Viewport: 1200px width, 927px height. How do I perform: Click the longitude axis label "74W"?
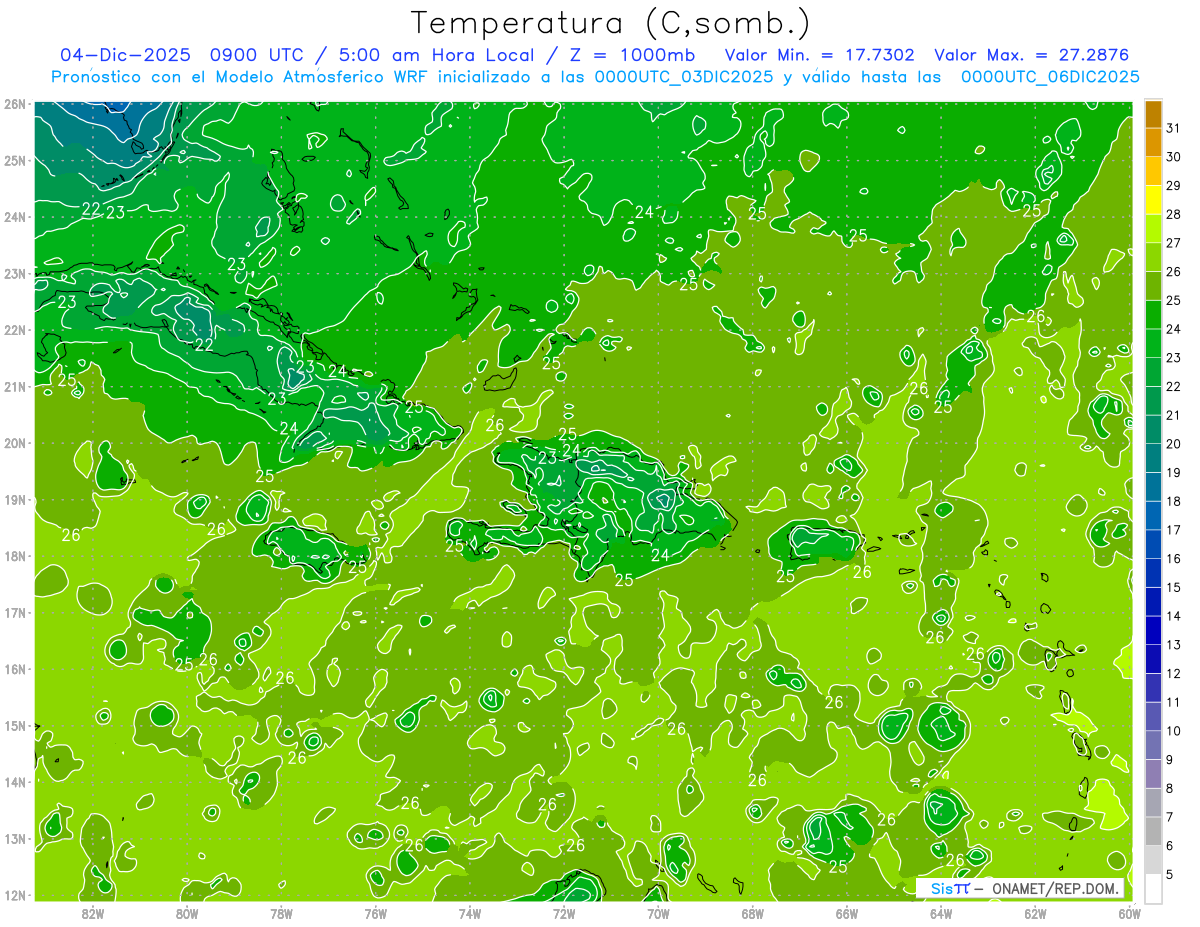470,912
